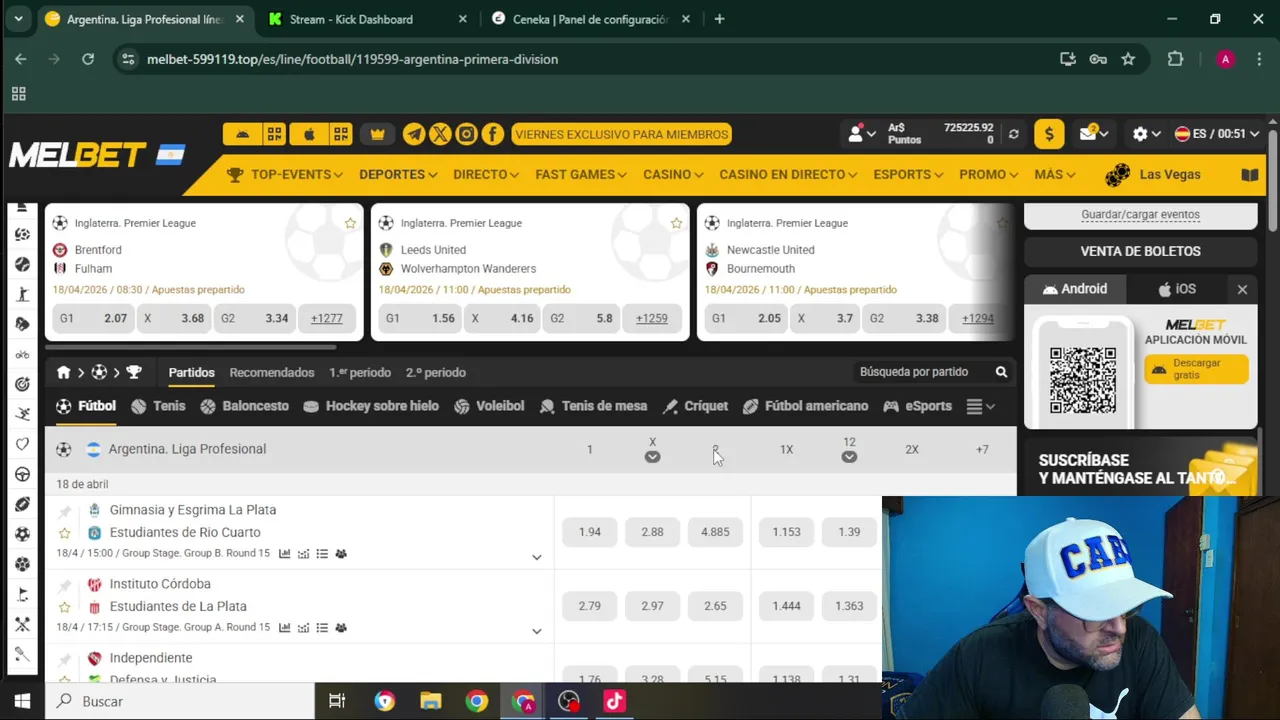Close the mobile app promo panel
Screen dimensions: 1280x720
pyautogui.click(x=1242, y=289)
